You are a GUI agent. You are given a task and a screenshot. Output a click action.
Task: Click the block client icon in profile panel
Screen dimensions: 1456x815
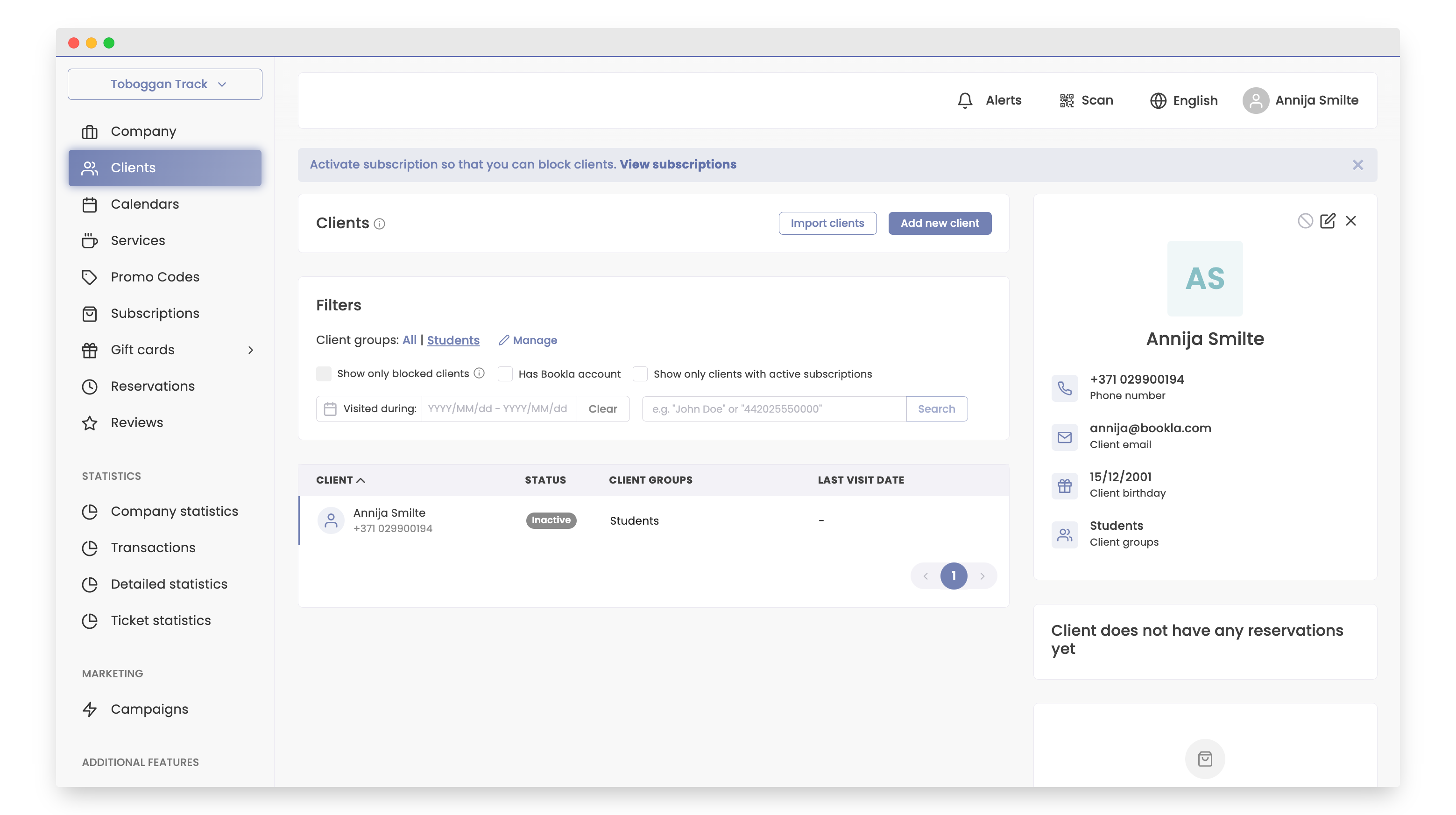point(1305,221)
